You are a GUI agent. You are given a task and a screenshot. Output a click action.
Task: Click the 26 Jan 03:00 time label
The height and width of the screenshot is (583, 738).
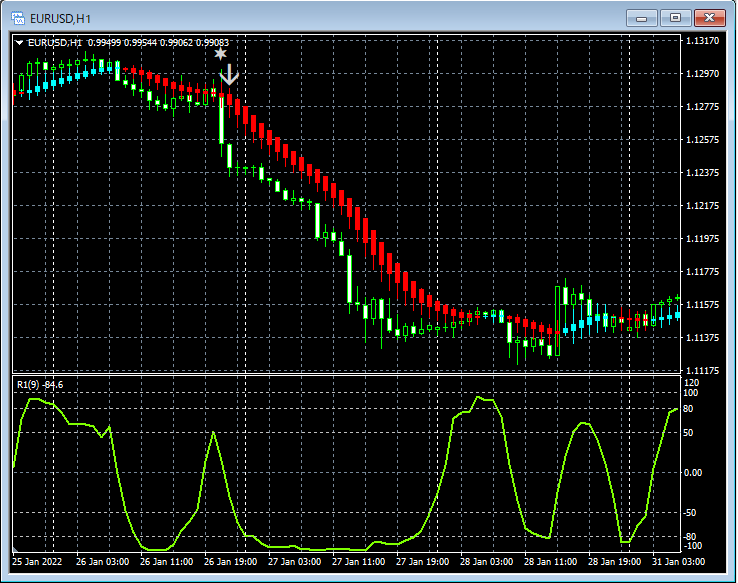coord(103,562)
